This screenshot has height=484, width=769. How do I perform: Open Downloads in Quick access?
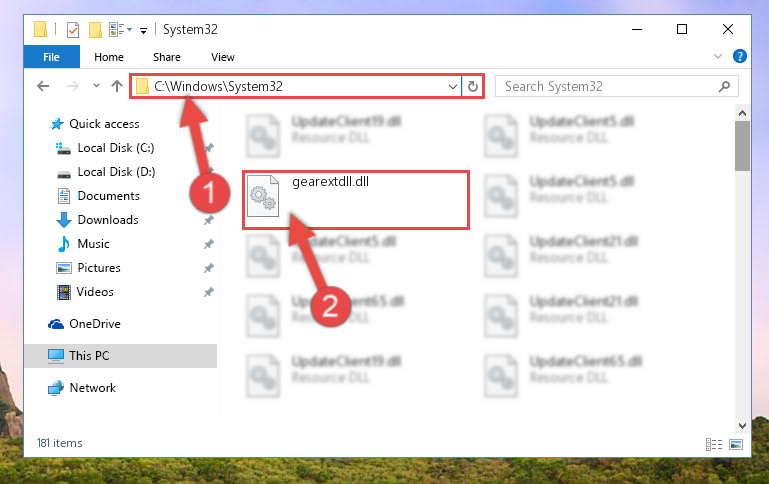(108, 220)
